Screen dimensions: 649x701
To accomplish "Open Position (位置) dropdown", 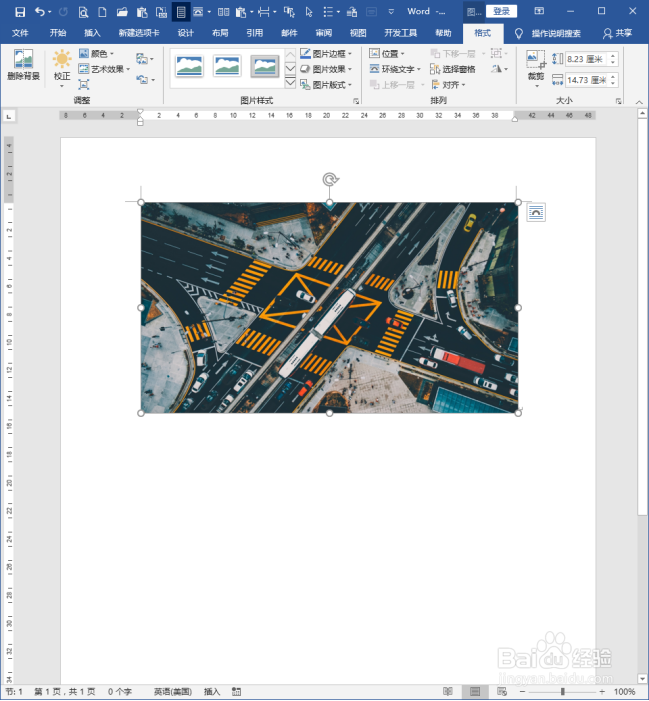I will point(387,54).
